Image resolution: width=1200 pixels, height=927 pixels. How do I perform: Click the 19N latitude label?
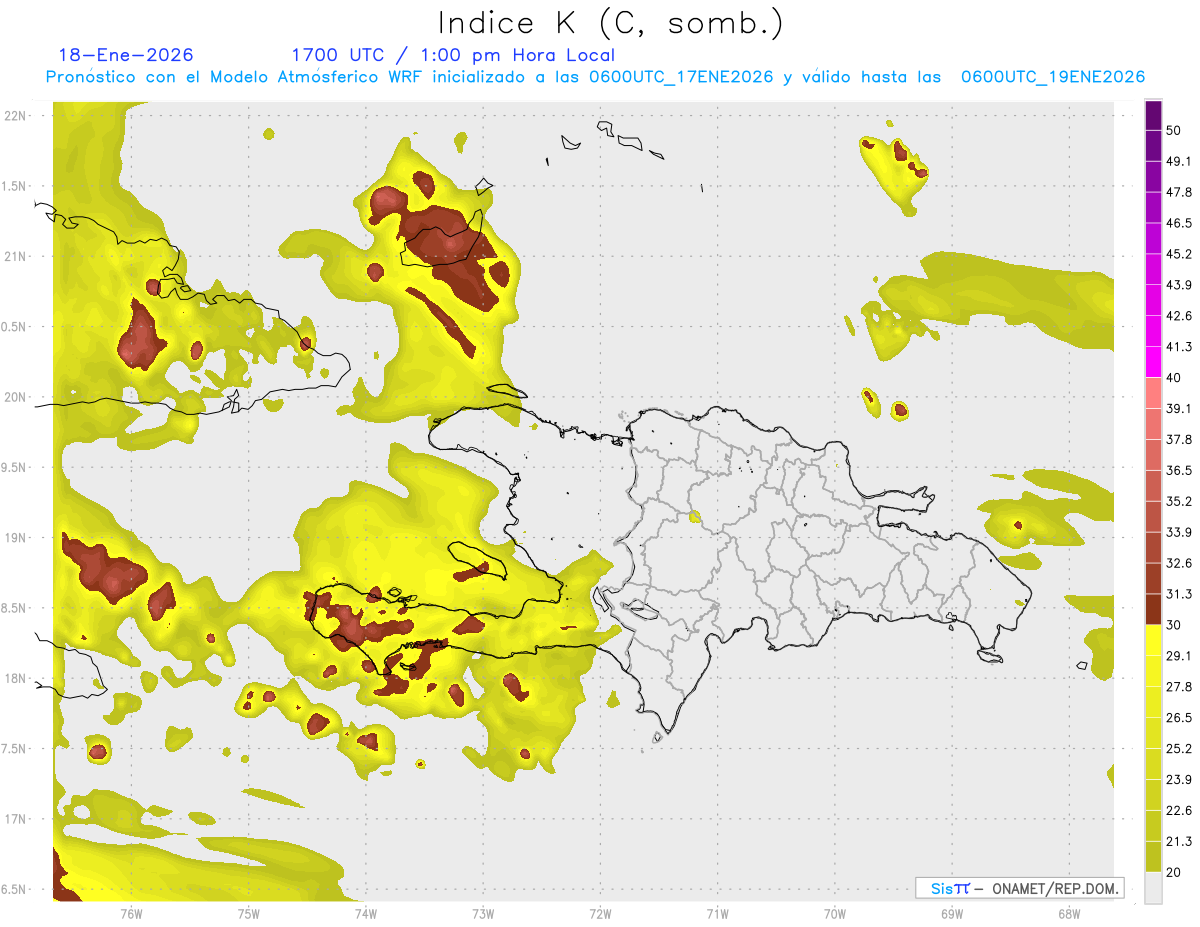tap(16, 537)
